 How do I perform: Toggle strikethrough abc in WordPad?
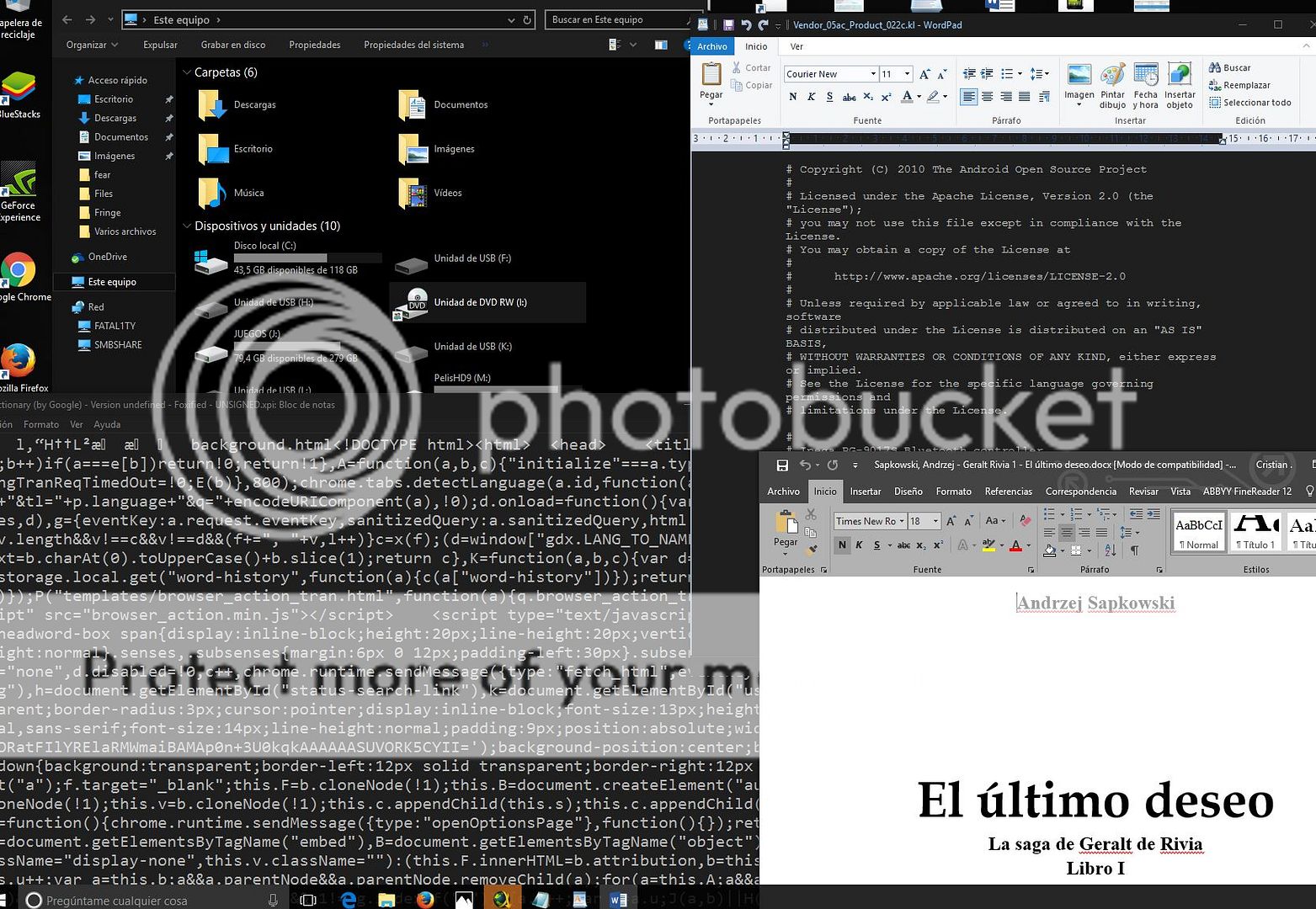click(850, 97)
